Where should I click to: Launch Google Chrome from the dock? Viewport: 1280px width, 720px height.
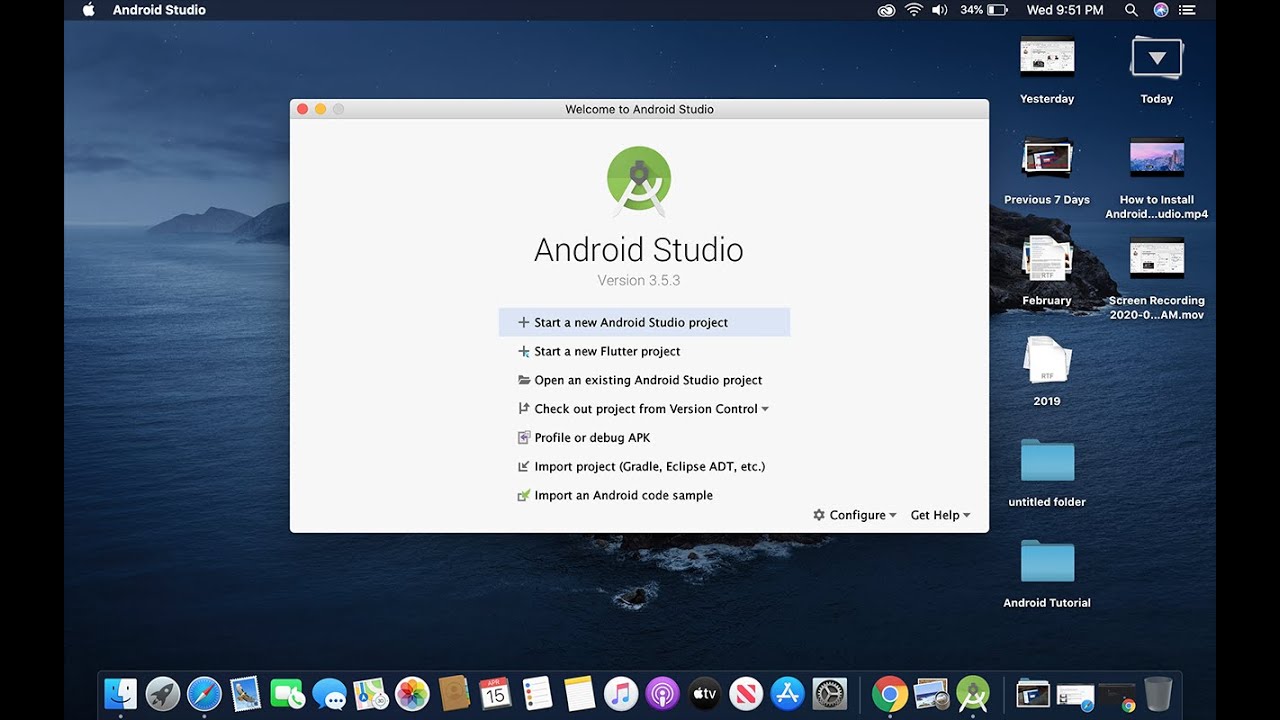[889, 693]
